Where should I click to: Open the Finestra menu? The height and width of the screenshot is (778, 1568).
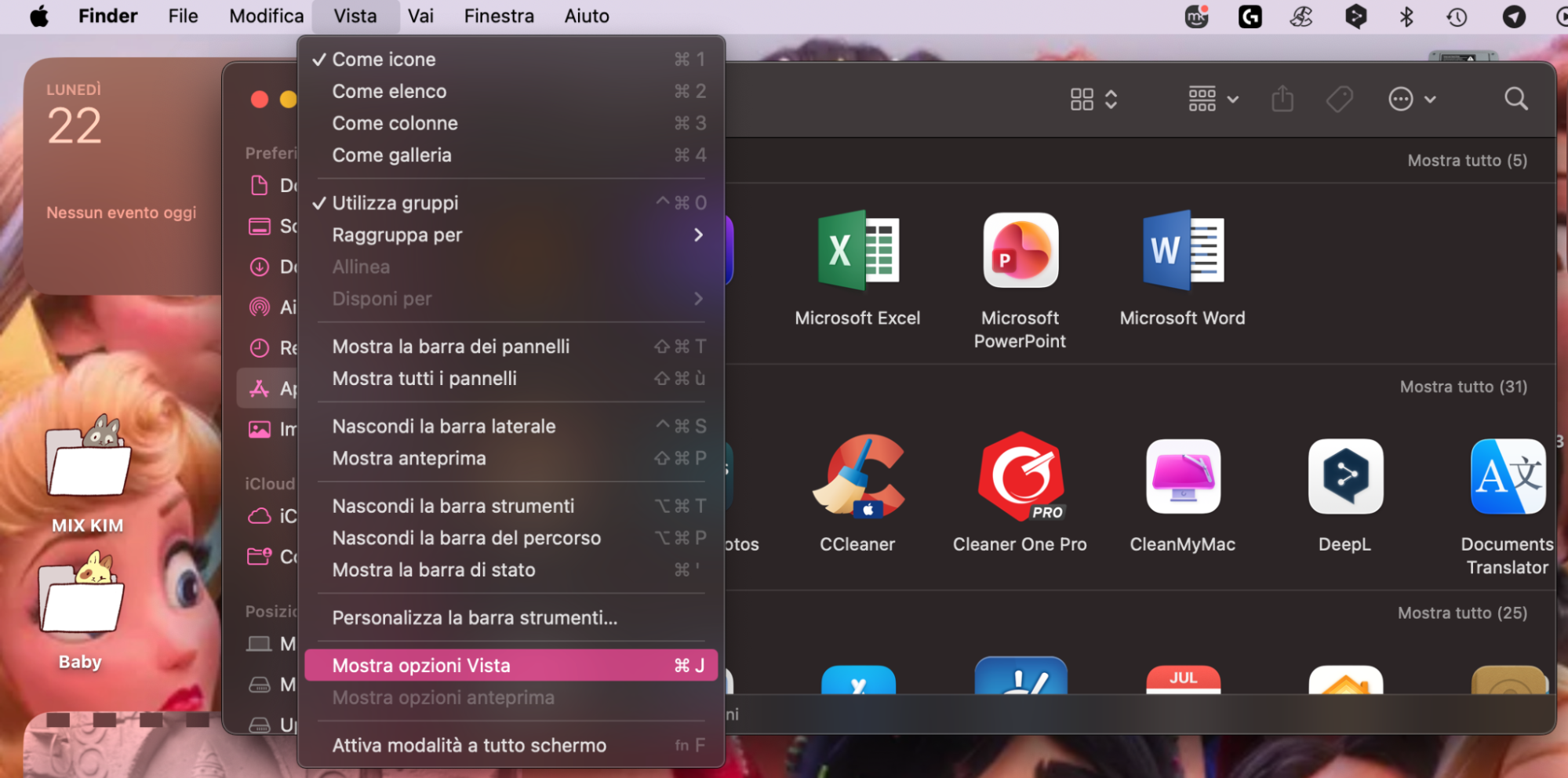tap(499, 16)
